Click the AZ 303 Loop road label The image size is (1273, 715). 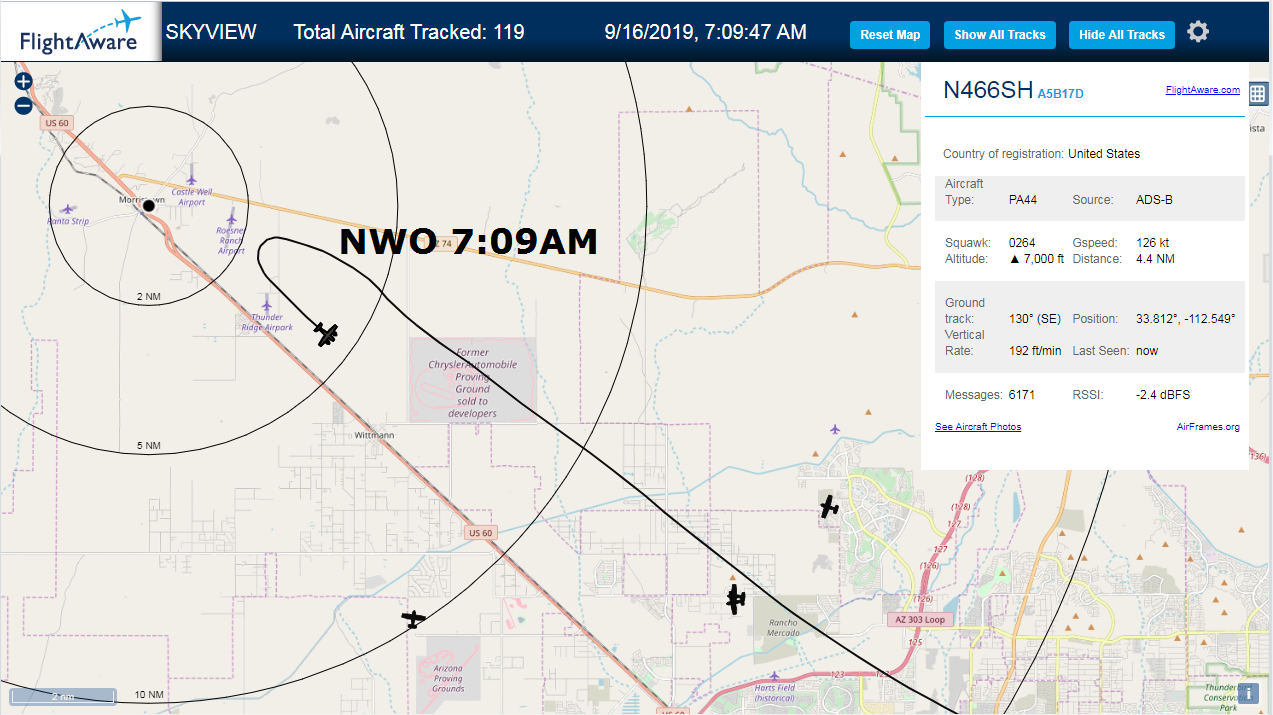coord(920,620)
